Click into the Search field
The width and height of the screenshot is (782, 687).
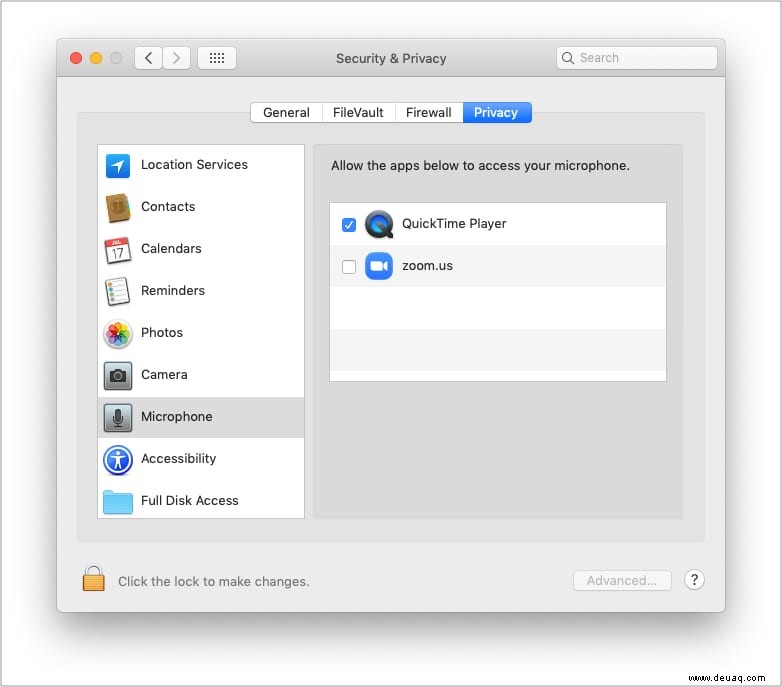point(637,58)
